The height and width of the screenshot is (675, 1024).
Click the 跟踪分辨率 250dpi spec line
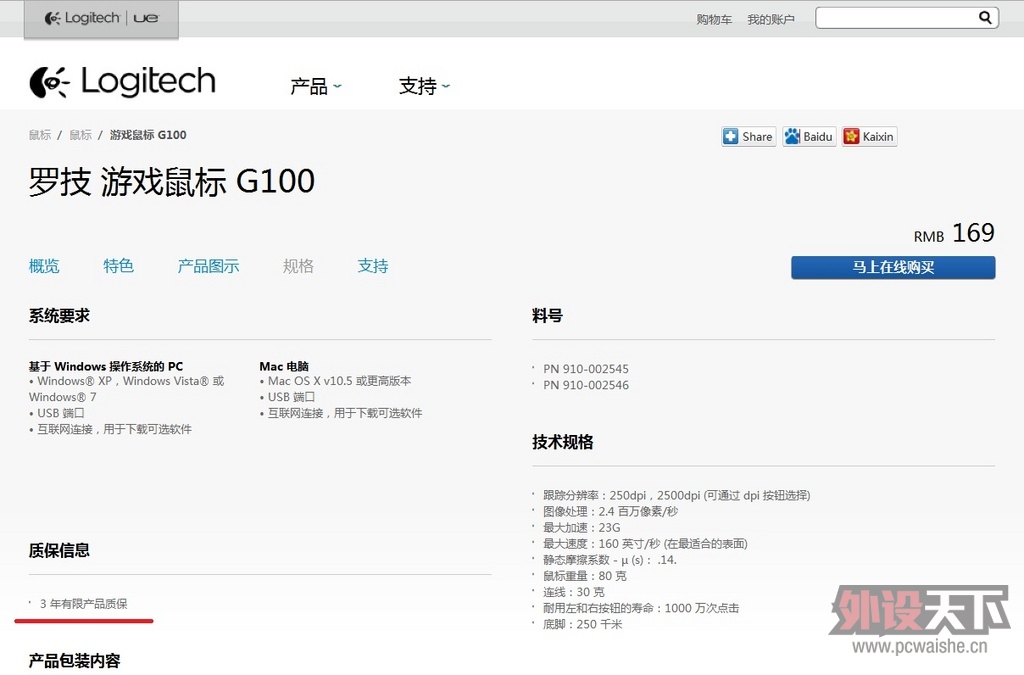(677, 495)
